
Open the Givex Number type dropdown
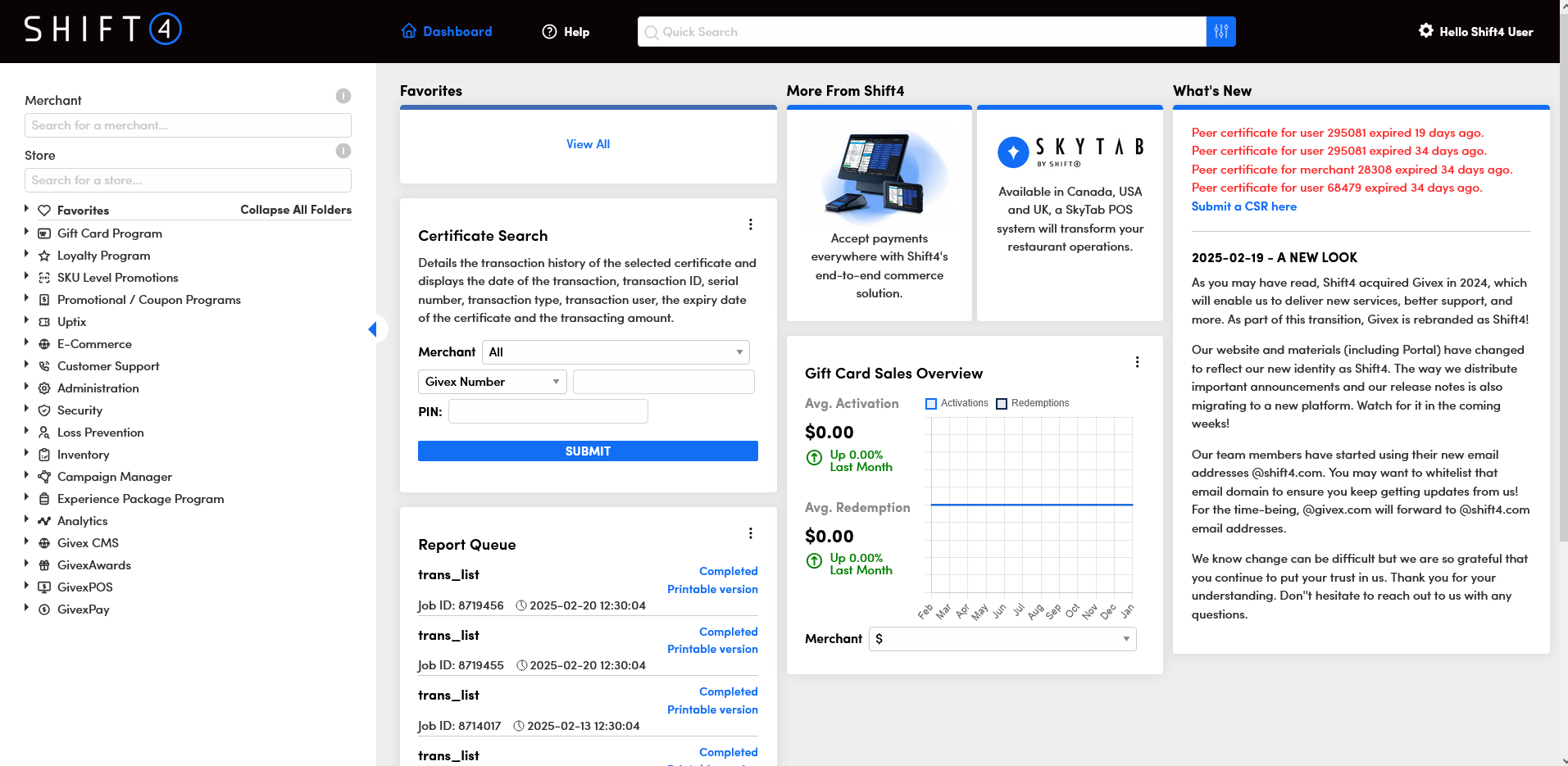click(492, 382)
